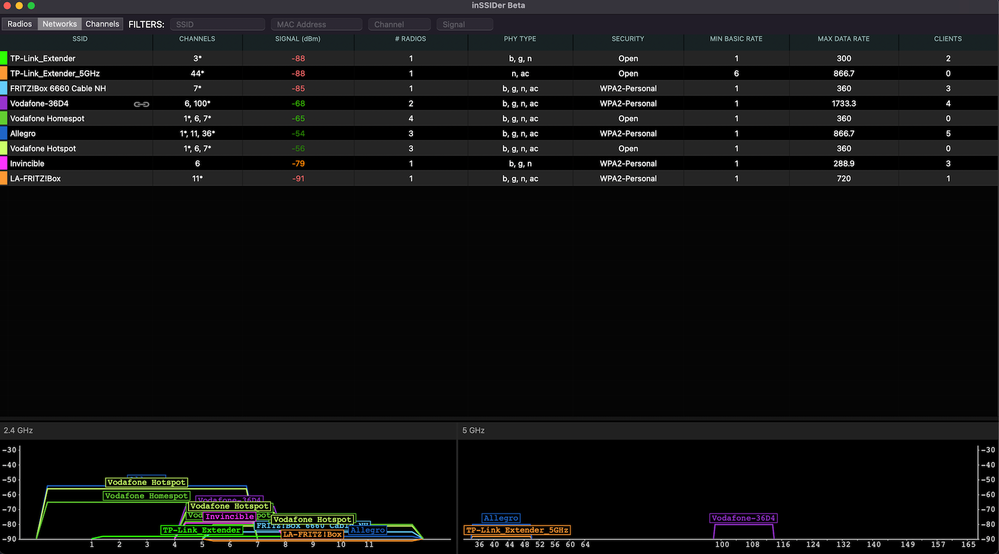
Task: Click the 2.4 GHz panel heading
Action: coord(18,430)
